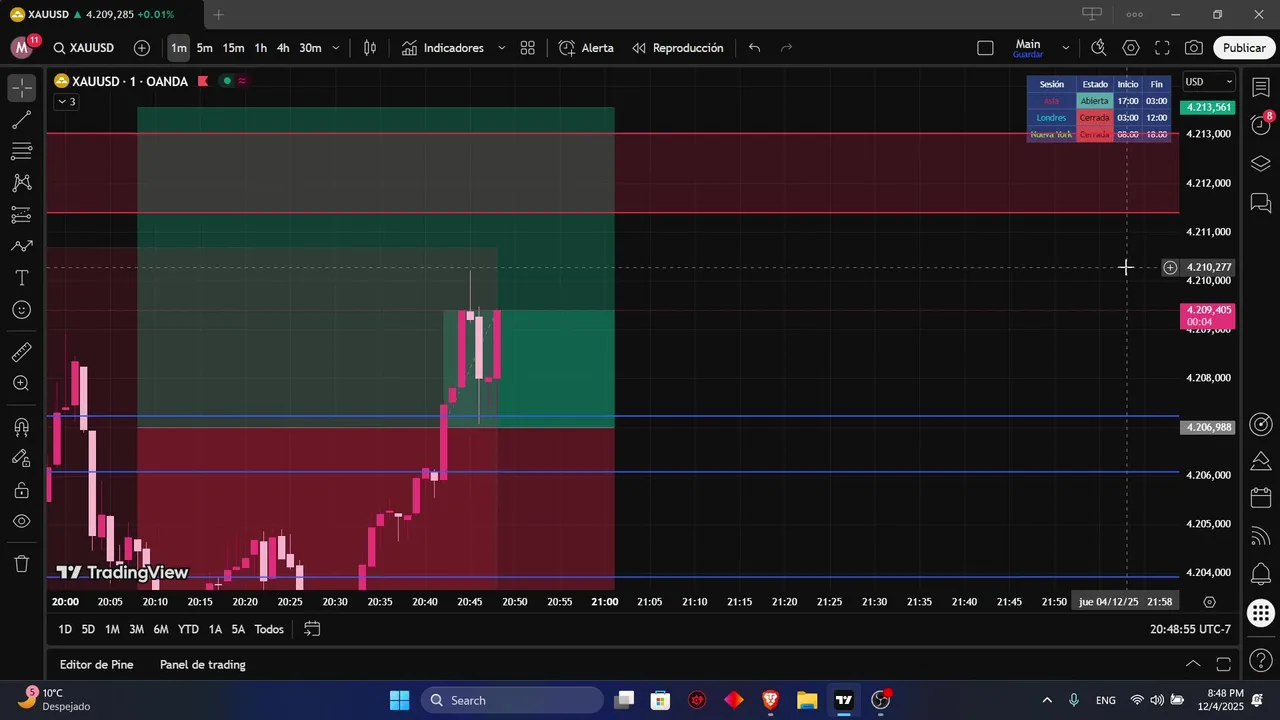Screen dimensions: 1280x720
Task: Open the Main layout dropdown arrow
Action: coord(1066,48)
